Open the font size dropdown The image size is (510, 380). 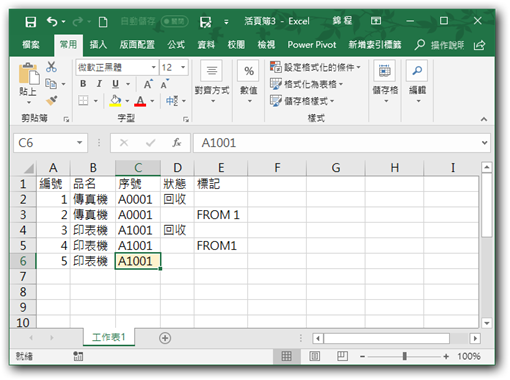183,67
